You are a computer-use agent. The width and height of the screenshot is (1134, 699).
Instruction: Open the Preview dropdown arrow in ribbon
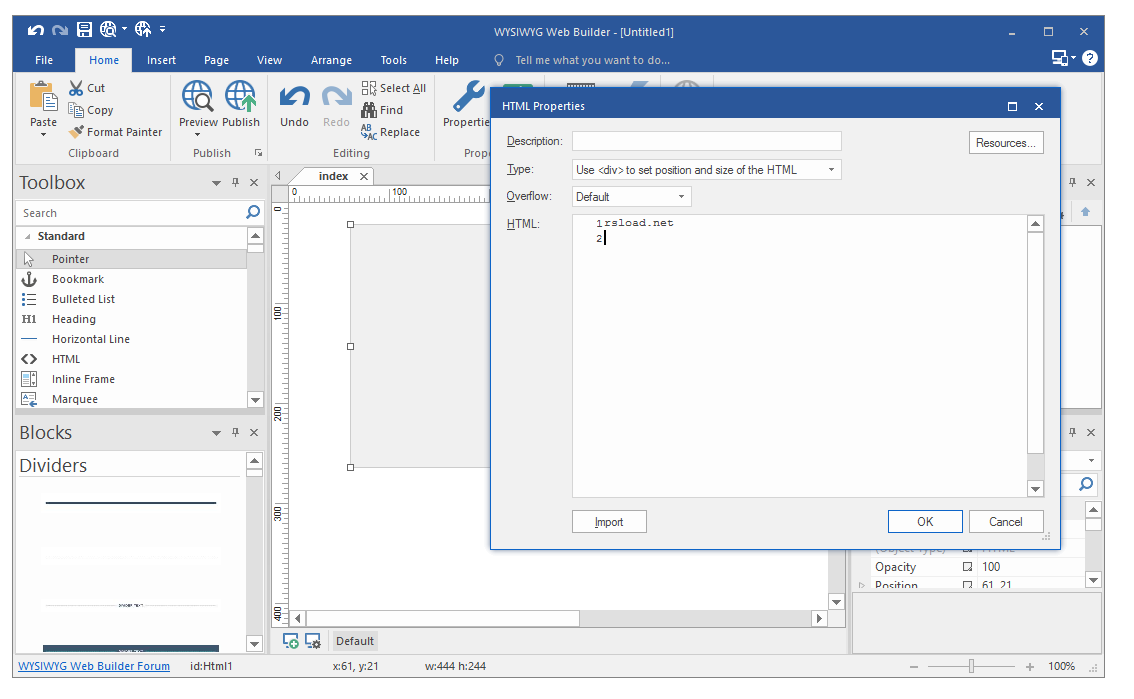[x=197, y=134]
